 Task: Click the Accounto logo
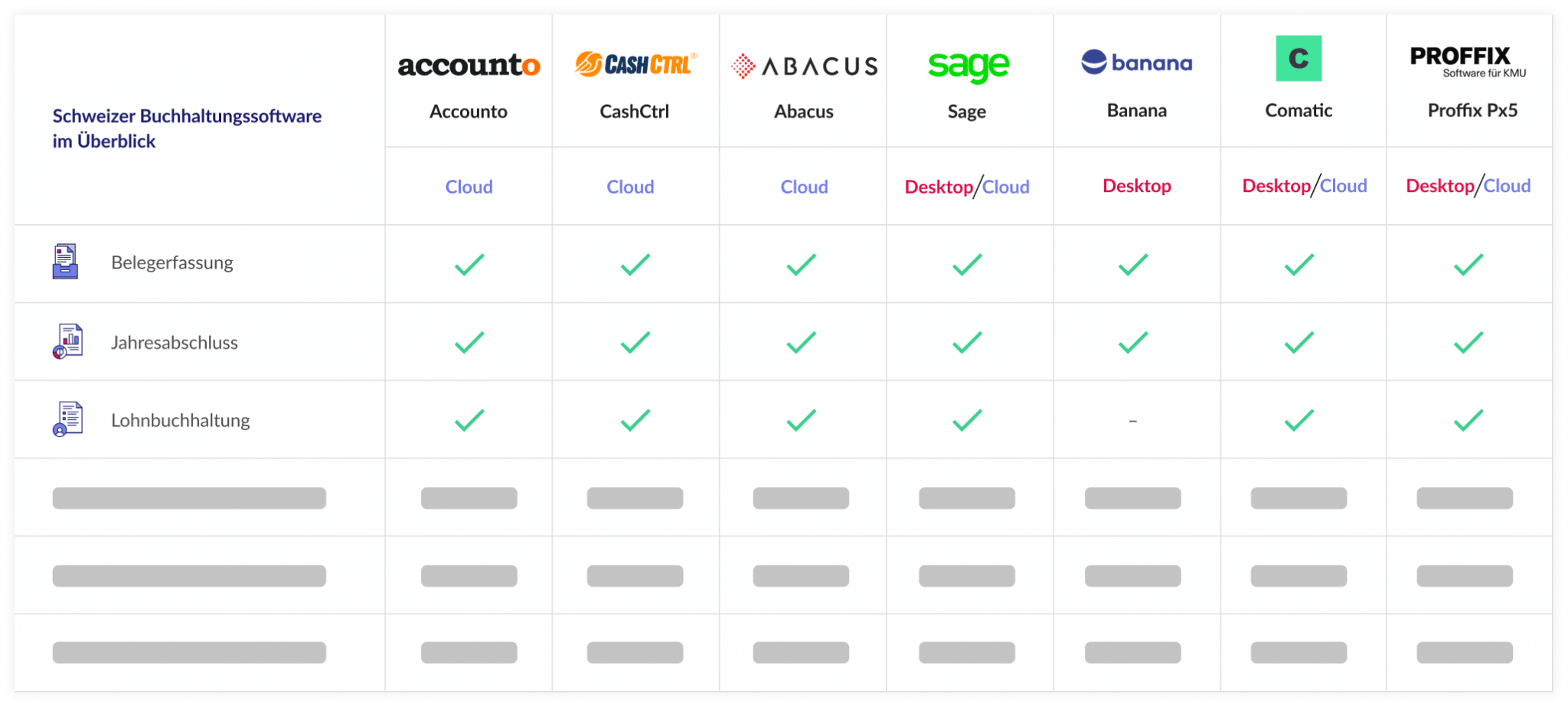pyautogui.click(x=469, y=66)
